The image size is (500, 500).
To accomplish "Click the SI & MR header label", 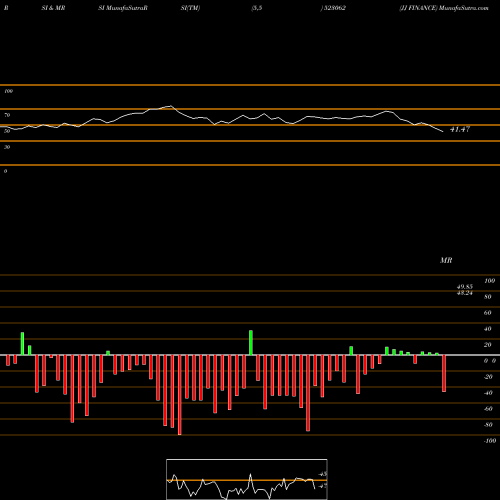I will point(53,8).
